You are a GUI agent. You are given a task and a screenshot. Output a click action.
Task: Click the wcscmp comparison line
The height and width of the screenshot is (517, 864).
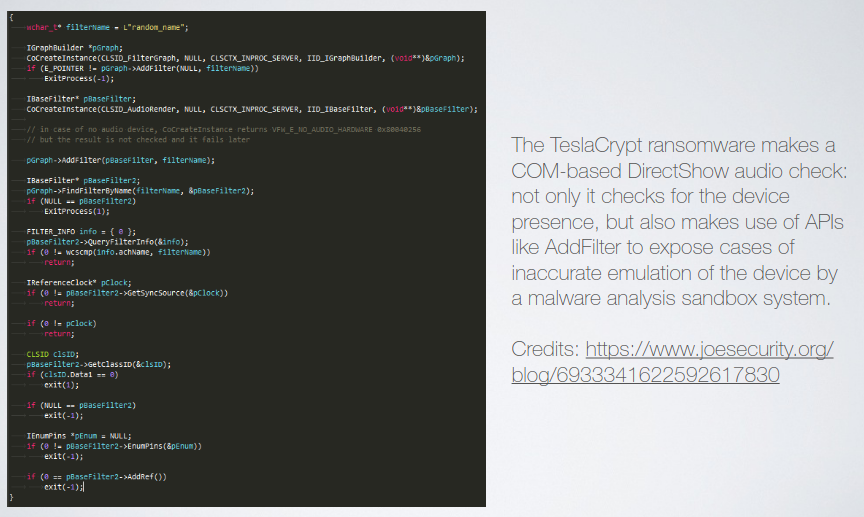coord(118,252)
